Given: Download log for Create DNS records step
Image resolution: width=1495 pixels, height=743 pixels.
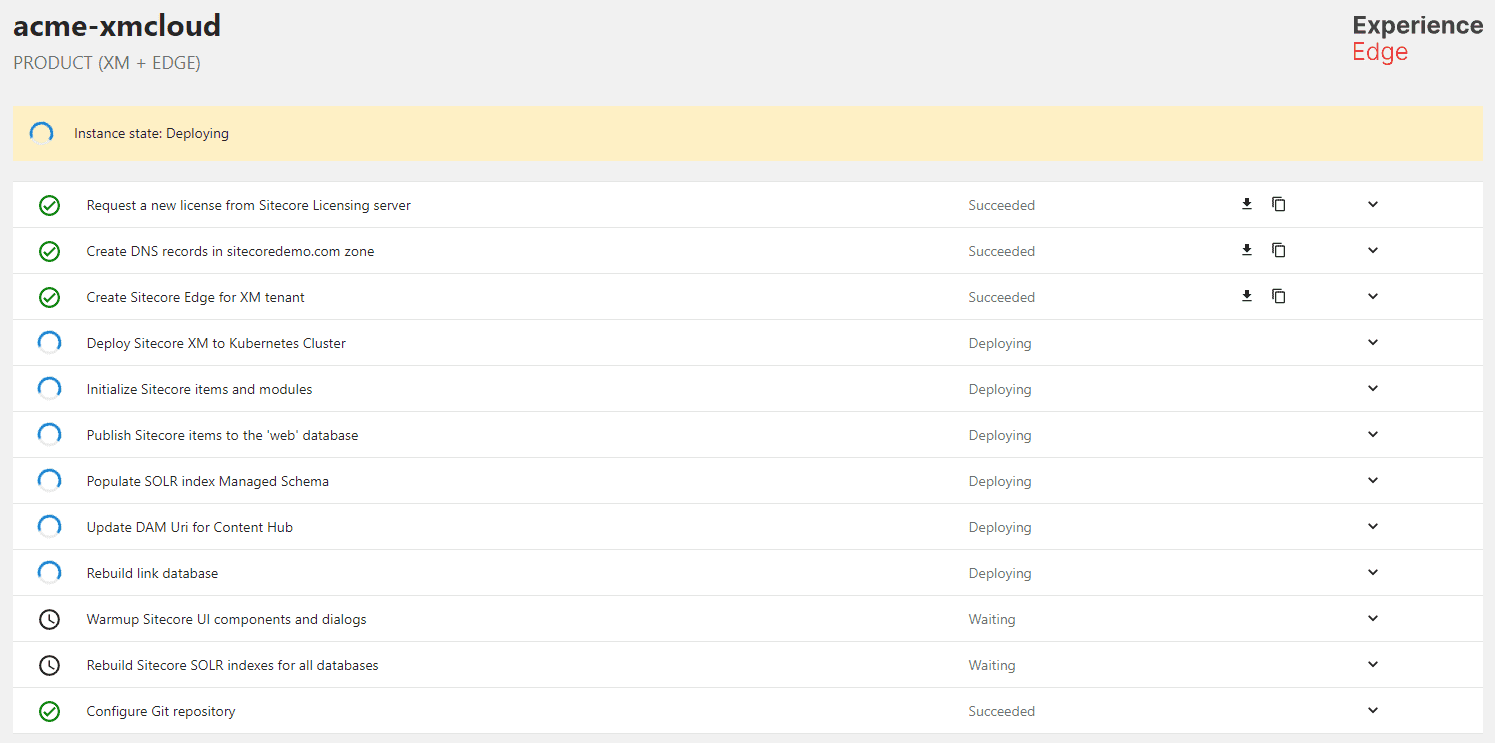Looking at the screenshot, I should click(x=1247, y=250).
